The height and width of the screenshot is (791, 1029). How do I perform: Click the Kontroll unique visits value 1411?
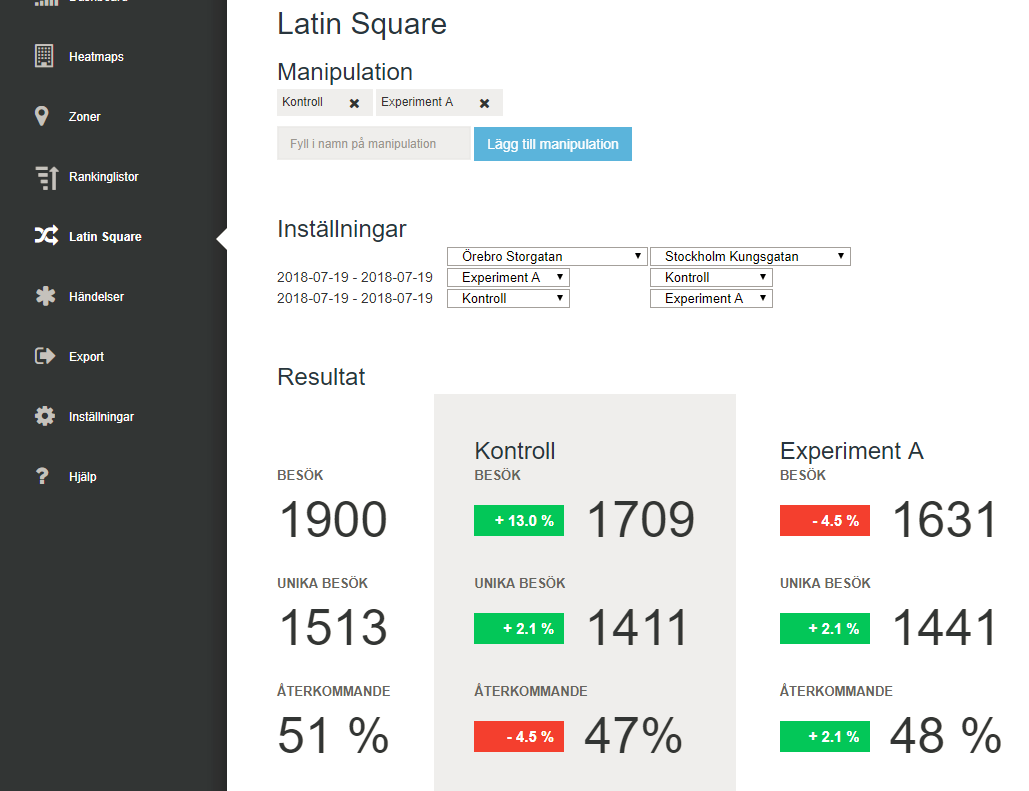637,628
